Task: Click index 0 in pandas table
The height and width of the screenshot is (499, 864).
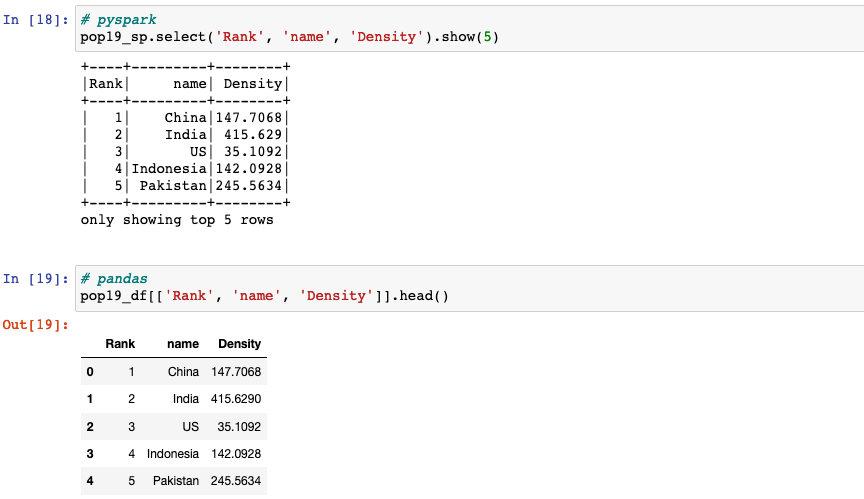Action: pyautogui.click(x=90, y=372)
